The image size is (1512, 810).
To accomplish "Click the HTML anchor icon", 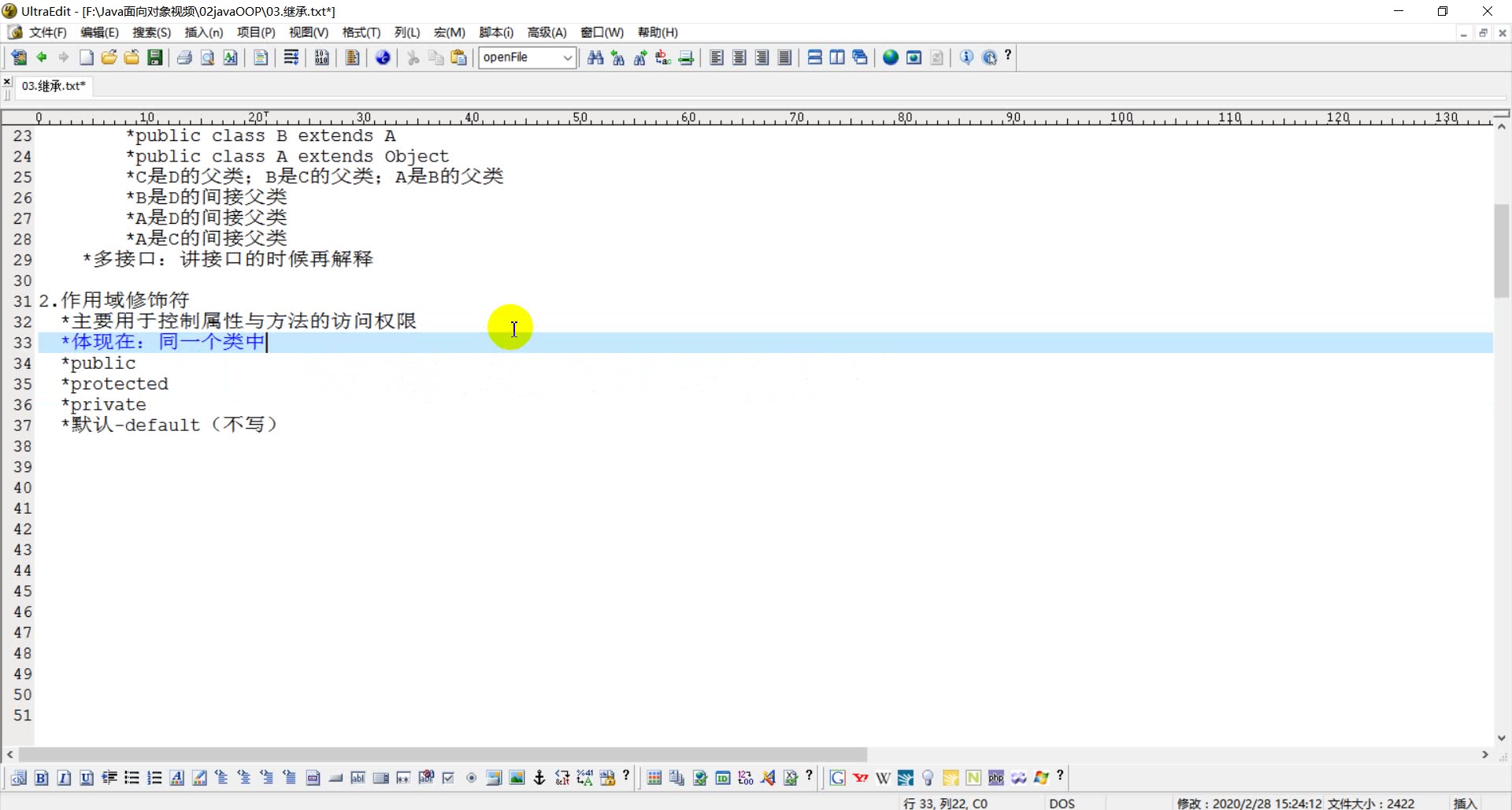I will coord(539,778).
